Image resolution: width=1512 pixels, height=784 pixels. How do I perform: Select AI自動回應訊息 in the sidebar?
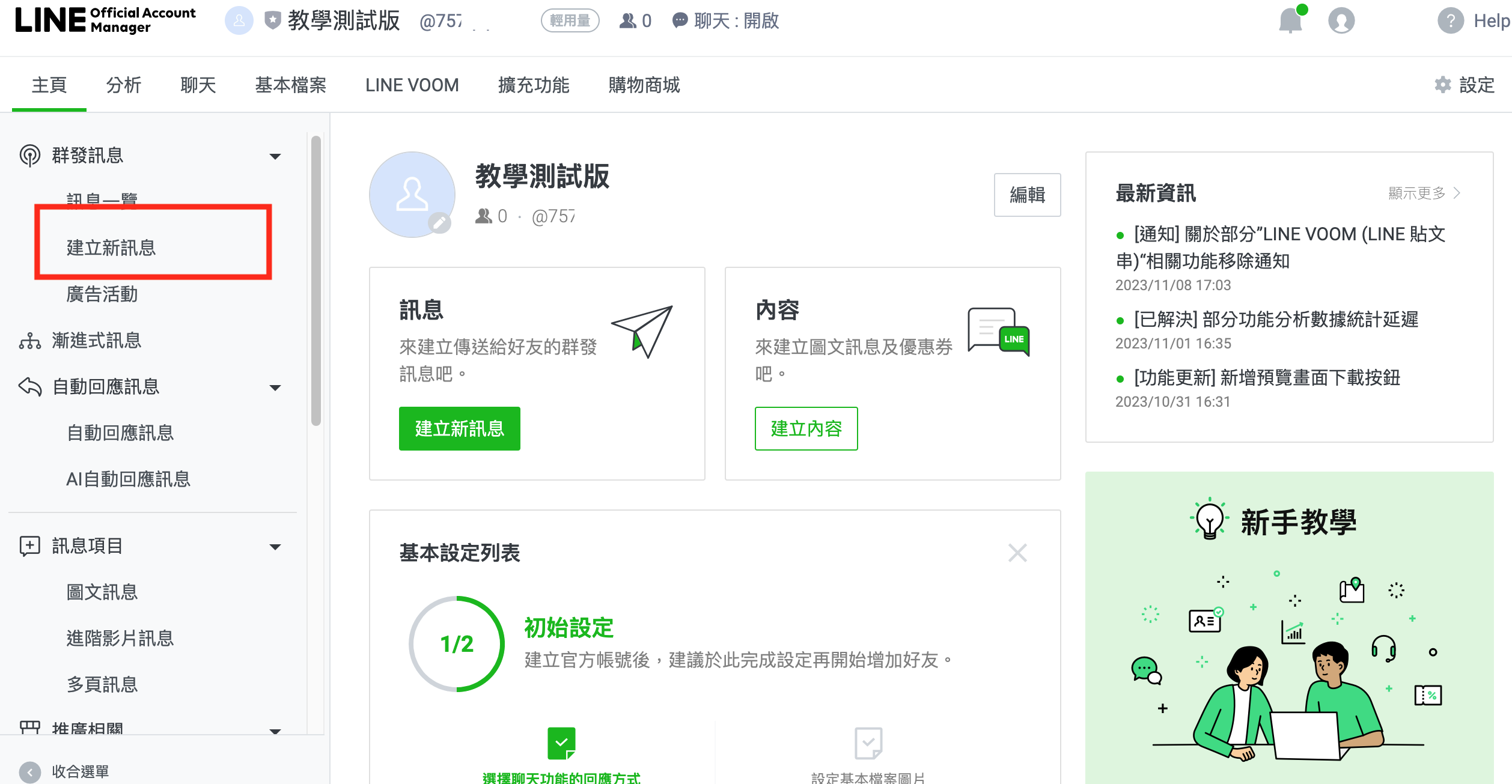pyautogui.click(x=129, y=479)
